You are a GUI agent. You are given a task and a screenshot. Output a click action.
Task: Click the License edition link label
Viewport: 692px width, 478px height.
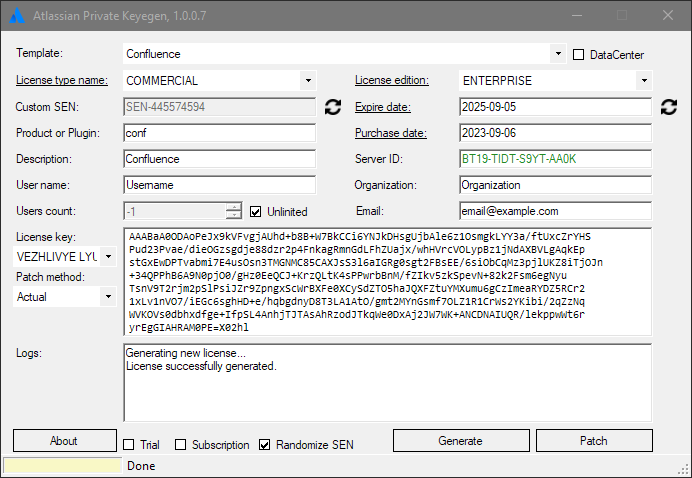click(x=392, y=80)
